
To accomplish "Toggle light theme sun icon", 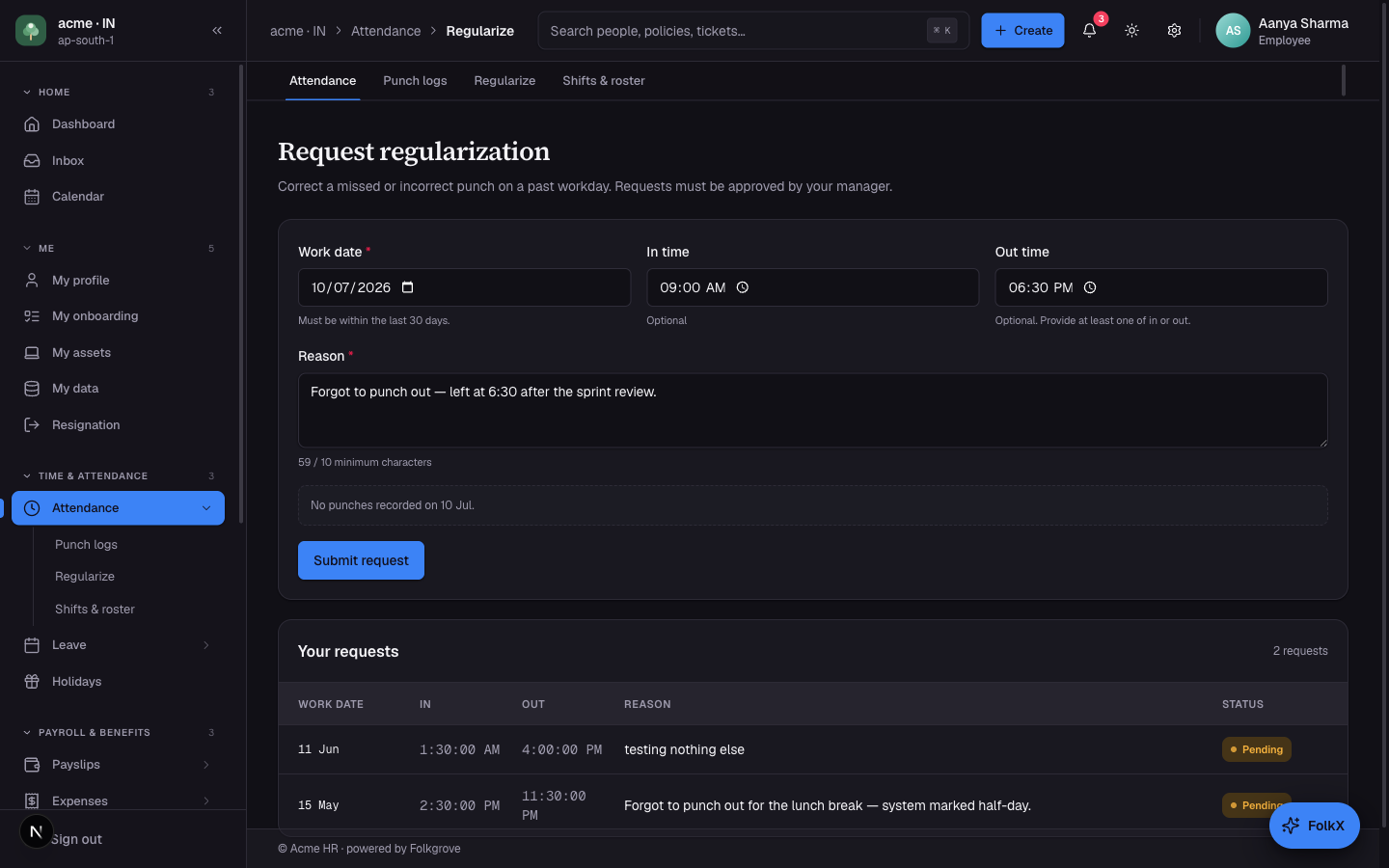I will pyautogui.click(x=1131, y=31).
